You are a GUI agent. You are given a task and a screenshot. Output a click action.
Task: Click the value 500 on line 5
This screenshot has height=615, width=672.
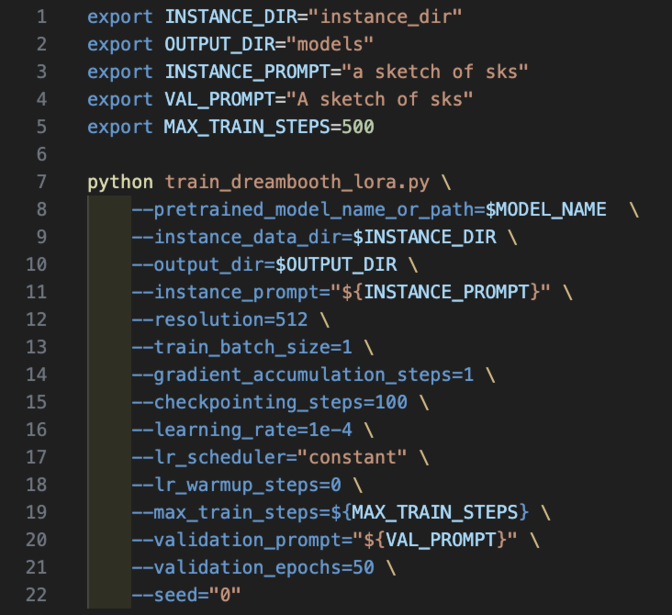[x=358, y=127]
